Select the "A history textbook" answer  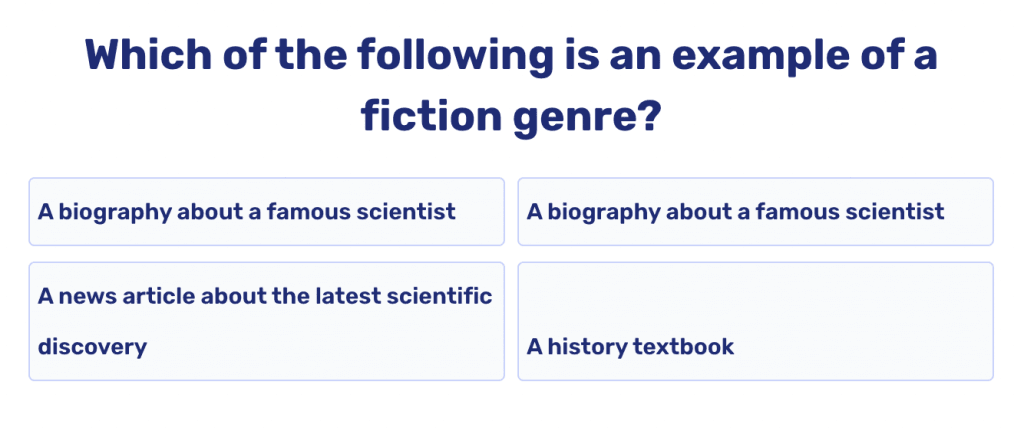click(755, 321)
